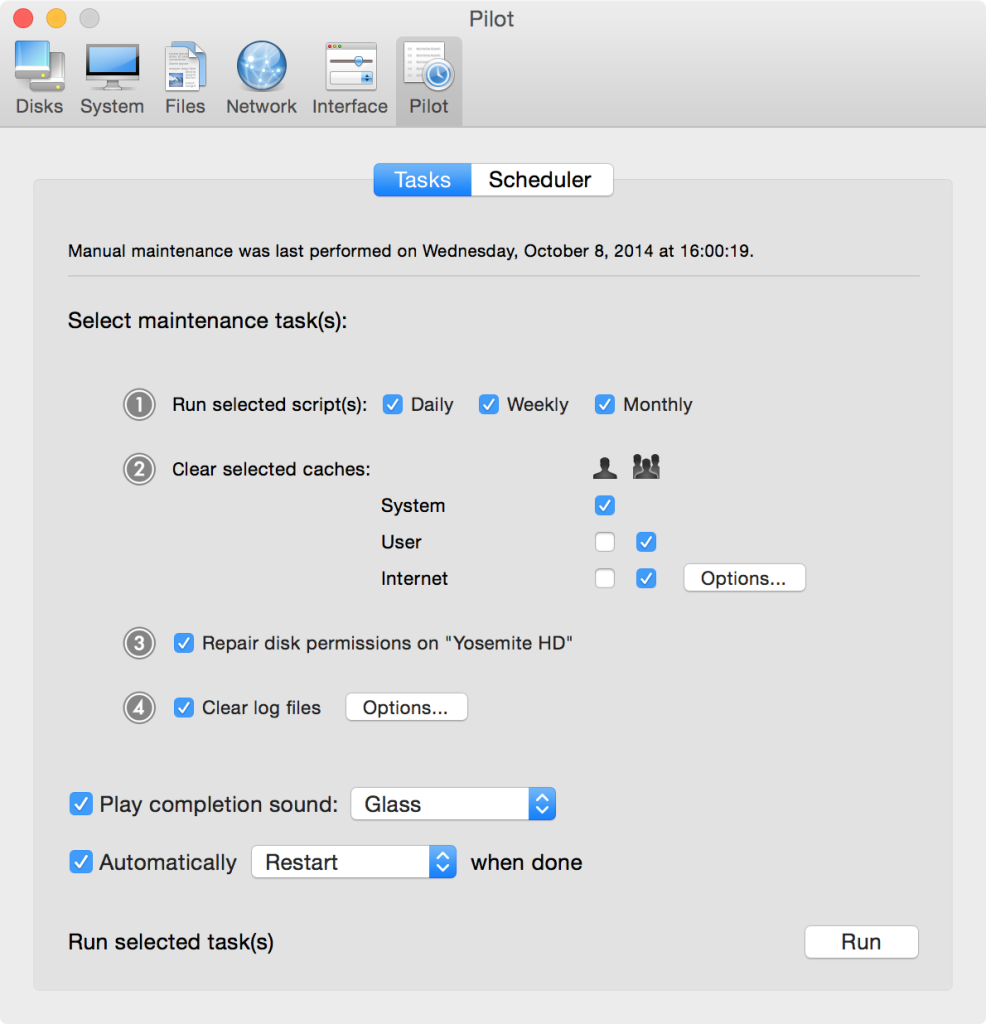The image size is (986, 1024).
Task: Toggle the Automatically when done checkbox
Action: (81, 862)
